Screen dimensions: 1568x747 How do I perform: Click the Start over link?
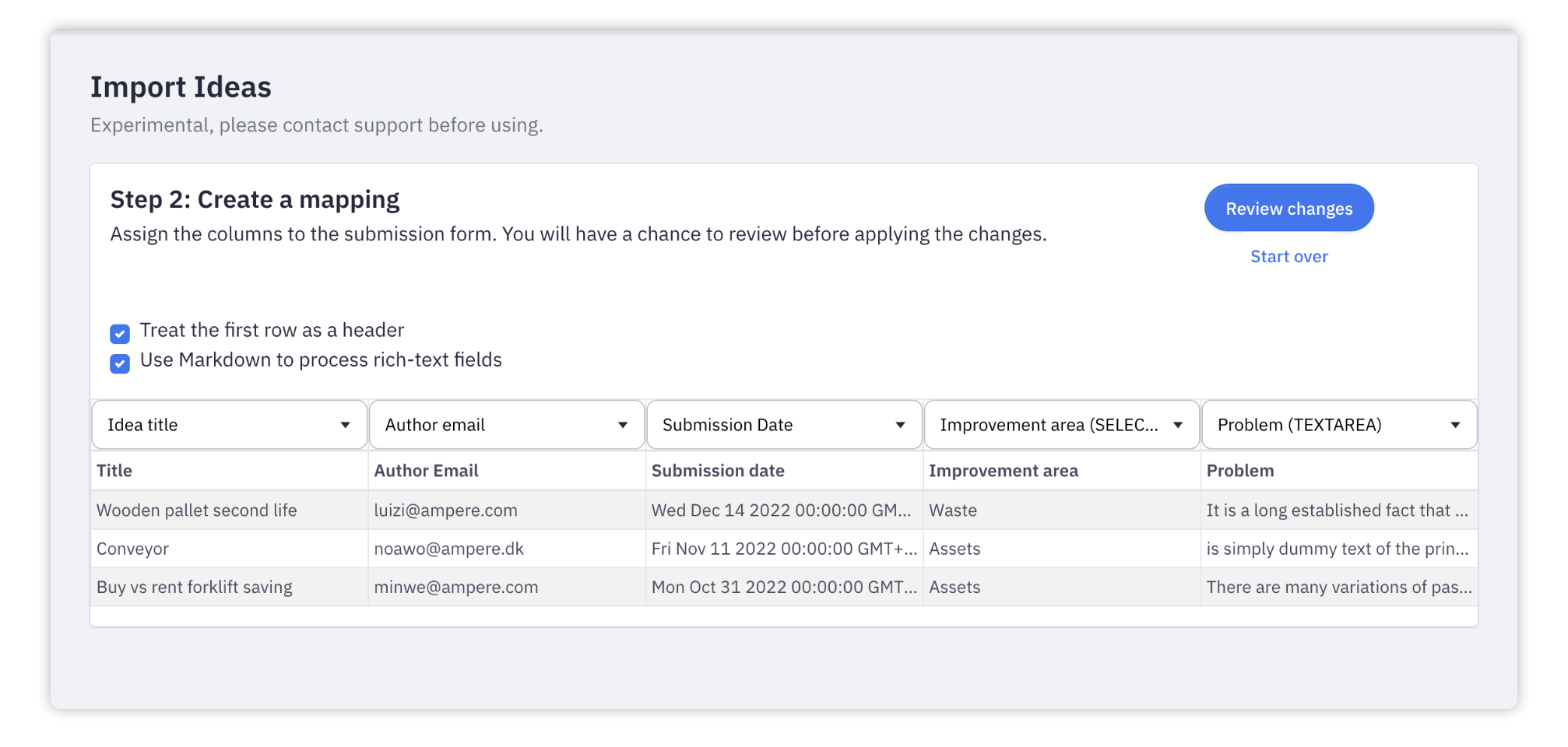pos(1289,257)
